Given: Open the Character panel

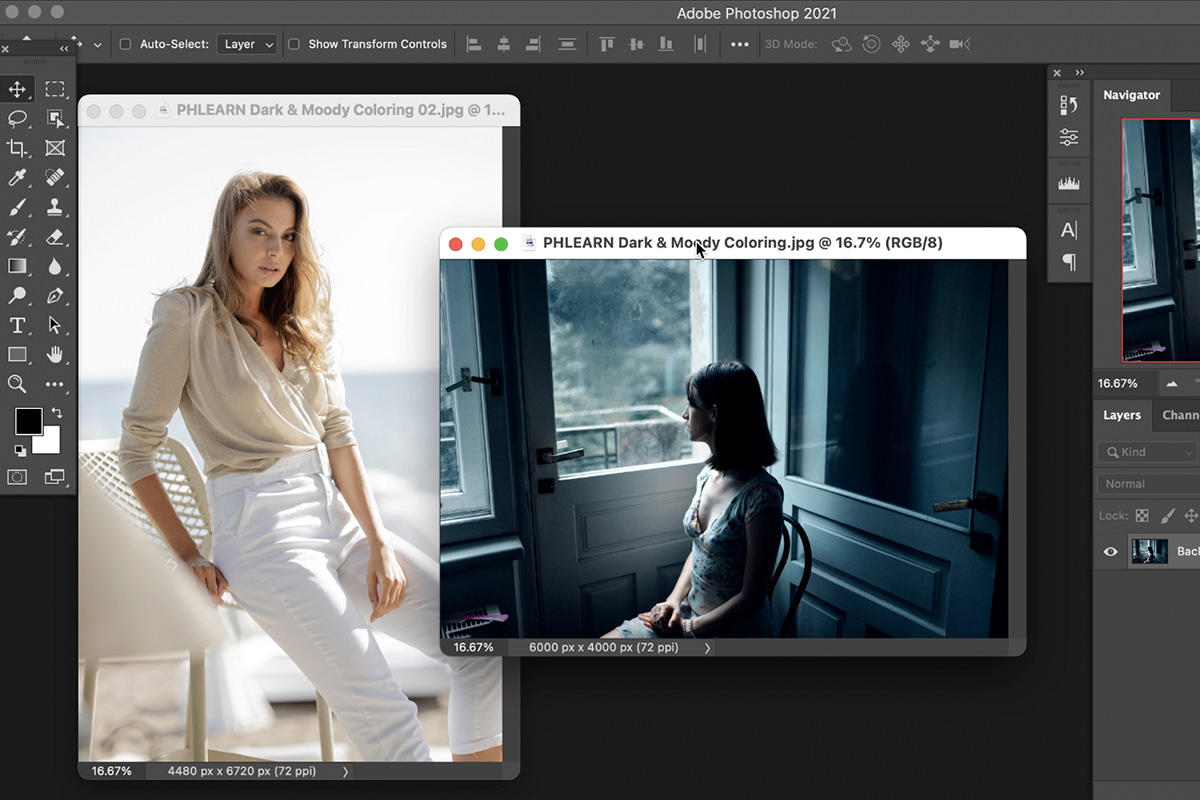Looking at the screenshot, I should 1069,228.
